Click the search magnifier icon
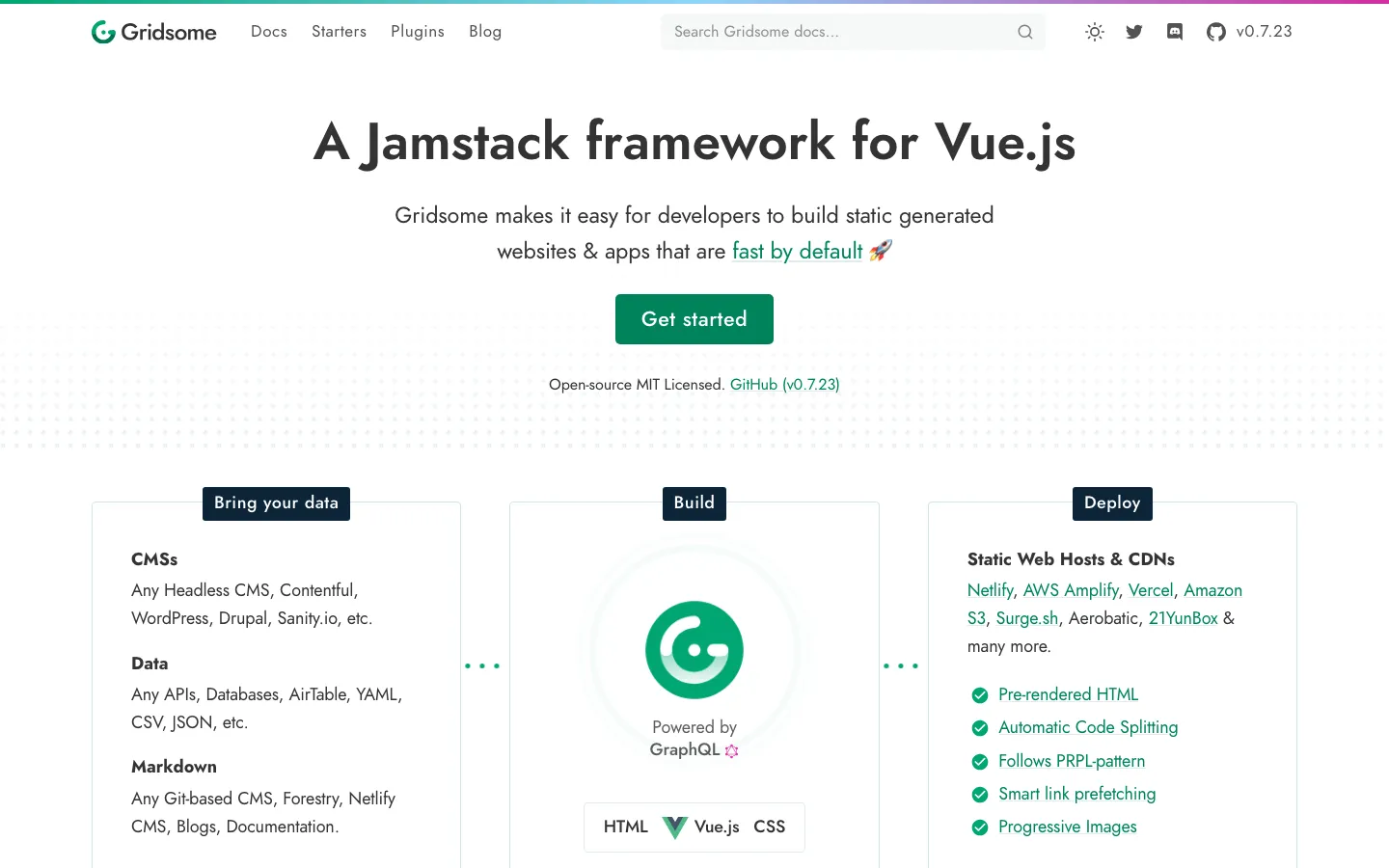Viewport: 1389px width, 868px height. coord(1024,32)
